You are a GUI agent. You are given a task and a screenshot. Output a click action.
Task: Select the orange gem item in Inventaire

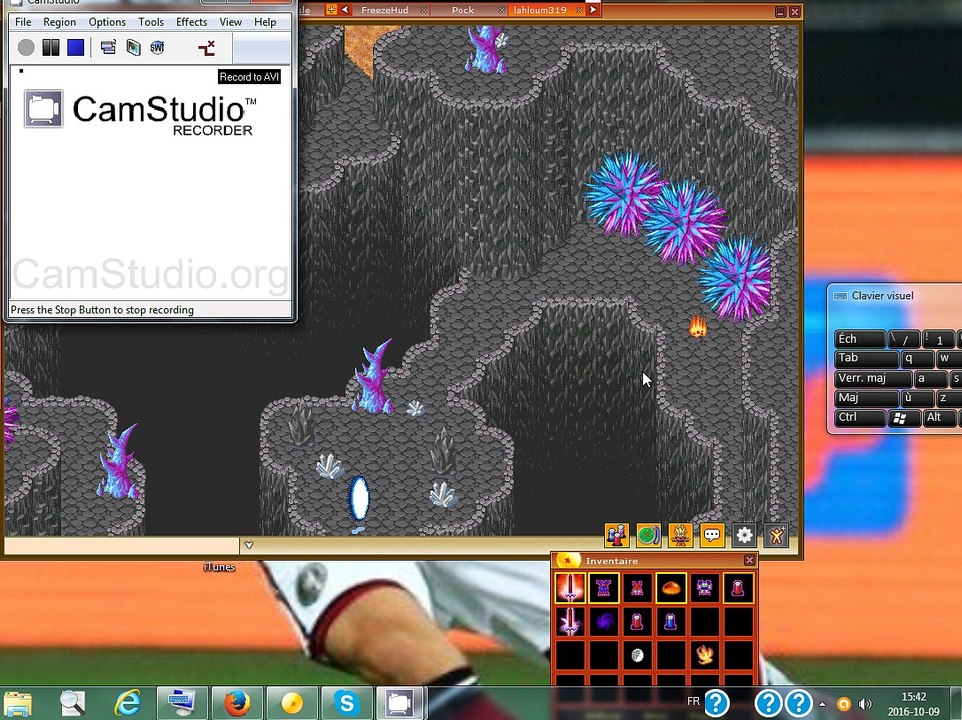tap(671, 588)
